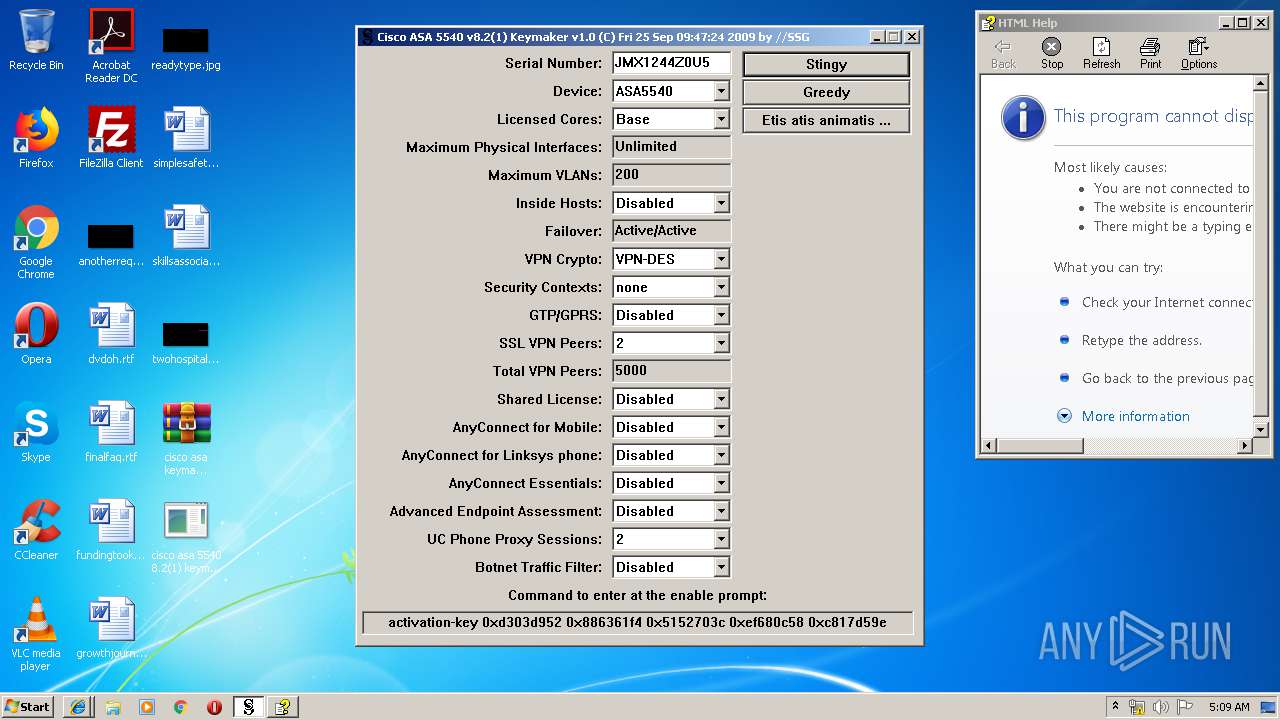Open dvdoh.rtf document icon
1280x720 pixels.
(111, 334)
